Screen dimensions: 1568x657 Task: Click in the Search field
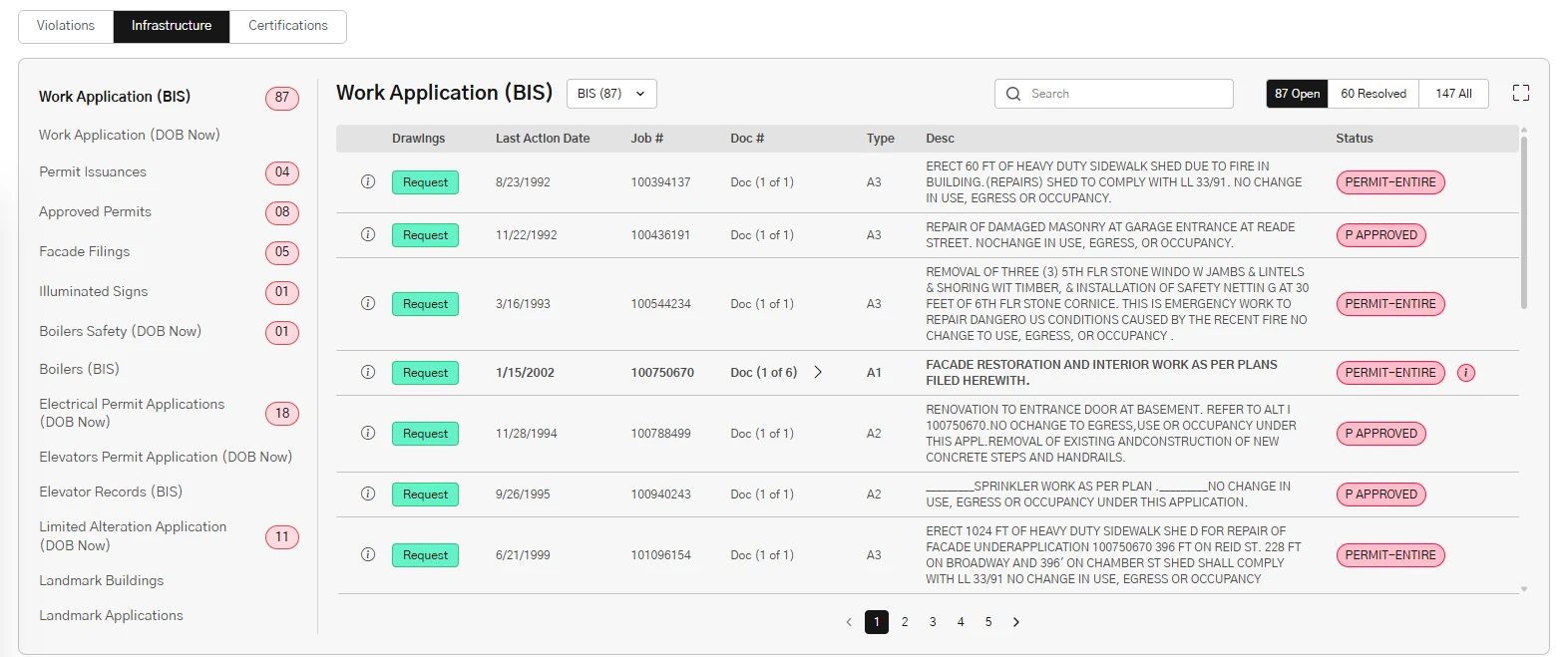coord(1114,94)
